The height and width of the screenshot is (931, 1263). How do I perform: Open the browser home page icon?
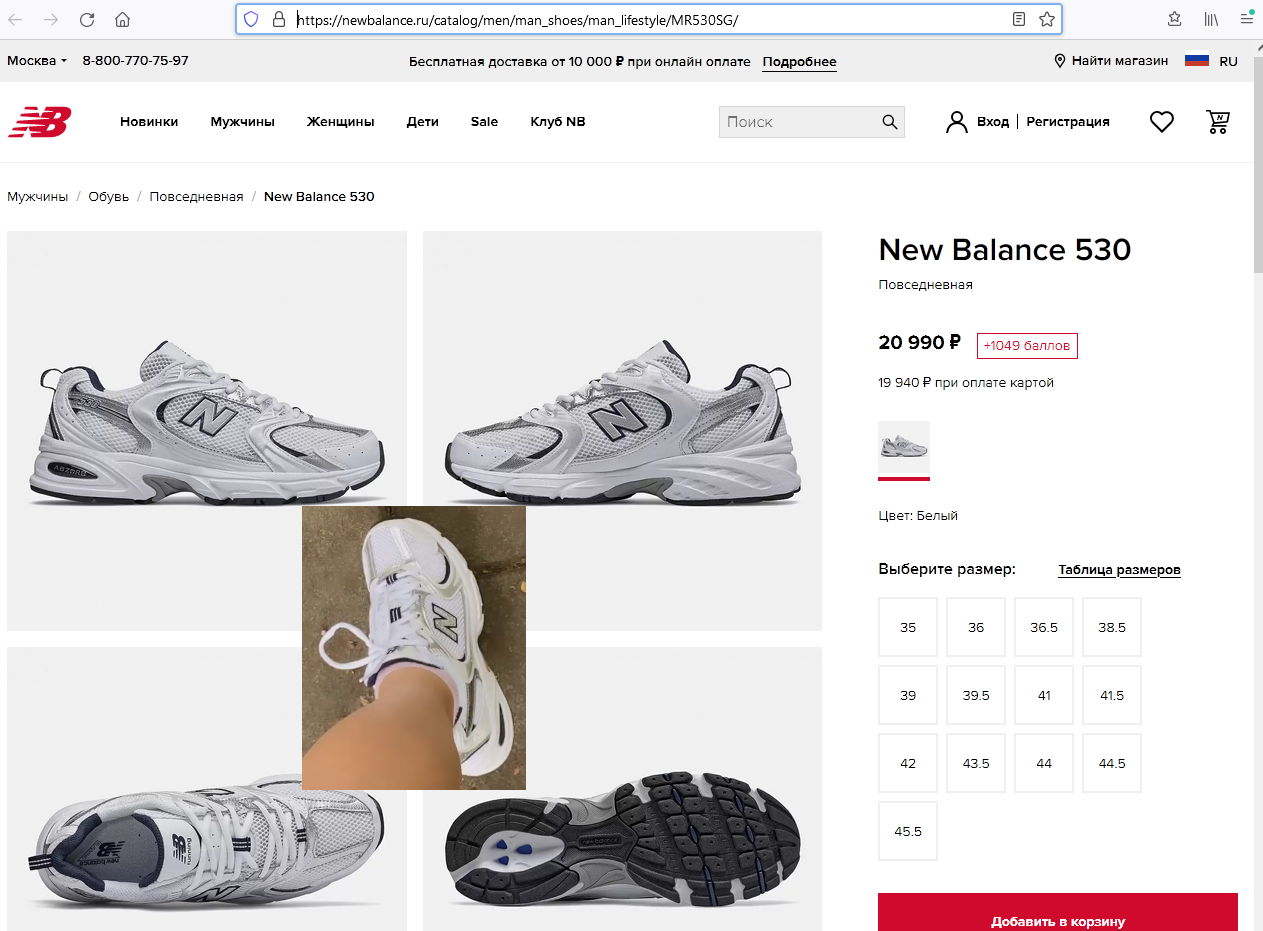[x=122, y=19]
